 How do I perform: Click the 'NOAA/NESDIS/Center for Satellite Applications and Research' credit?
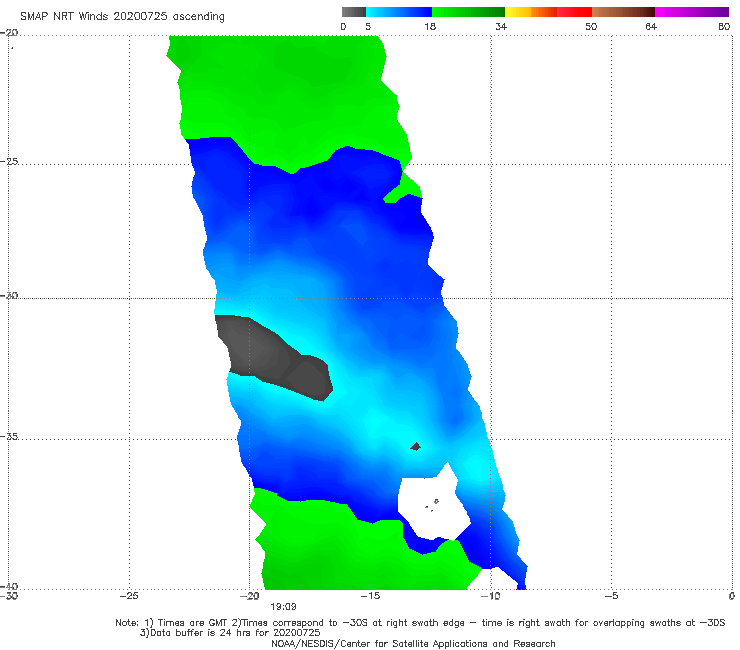click(413, 643)
